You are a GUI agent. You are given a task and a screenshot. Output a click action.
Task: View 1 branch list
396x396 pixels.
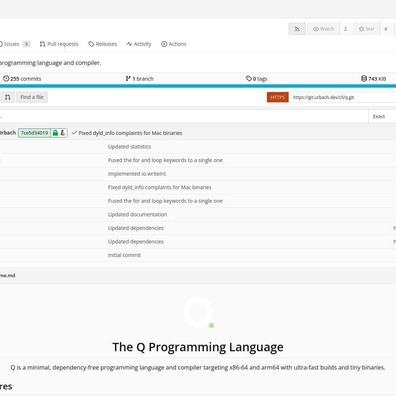(140, 79)
